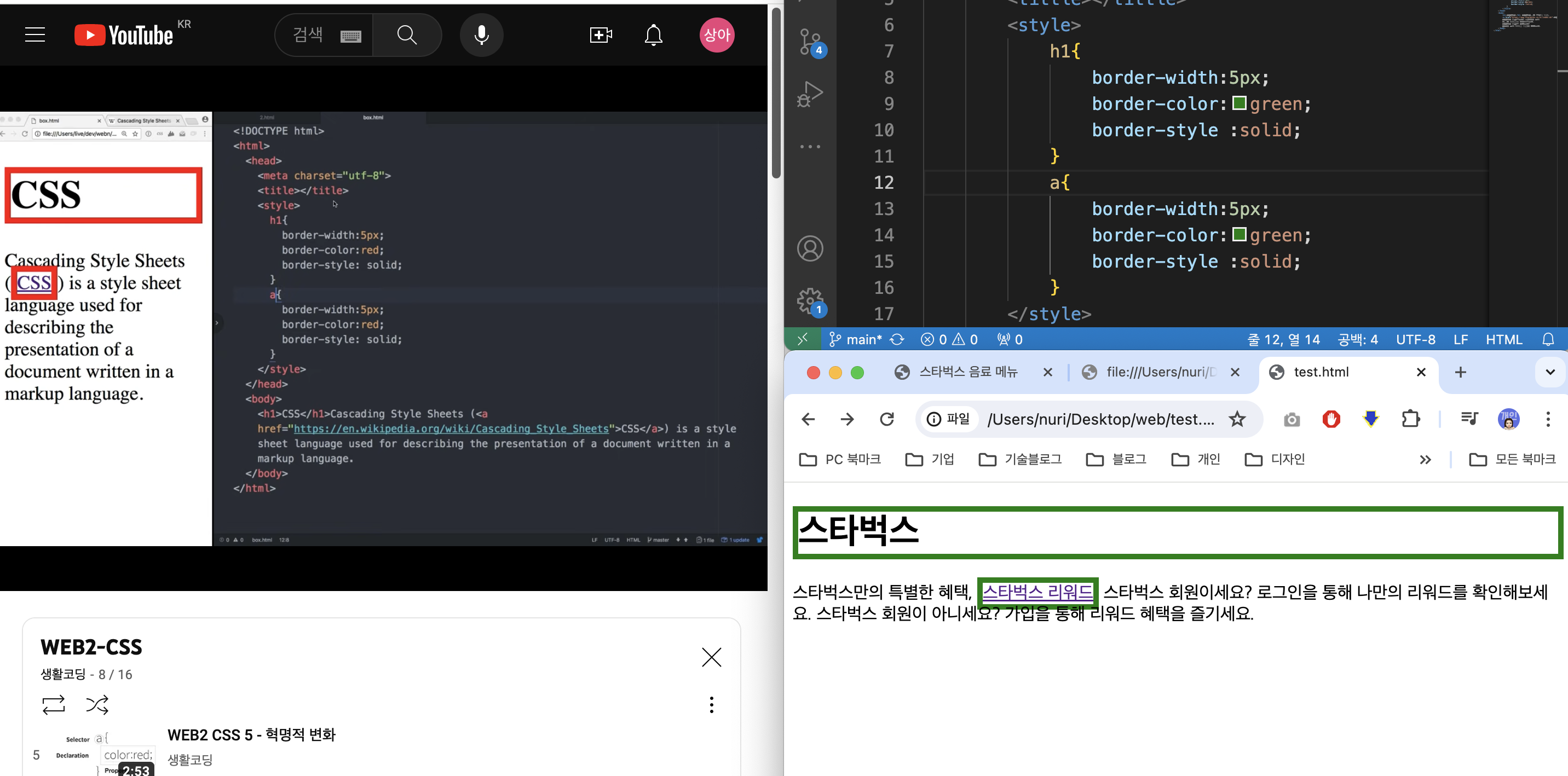Image resolution: width=1568 pixels, height=776 pixels.
Task: Toggle on-screen keyboard in YouTube search
Action: point(350,36)
